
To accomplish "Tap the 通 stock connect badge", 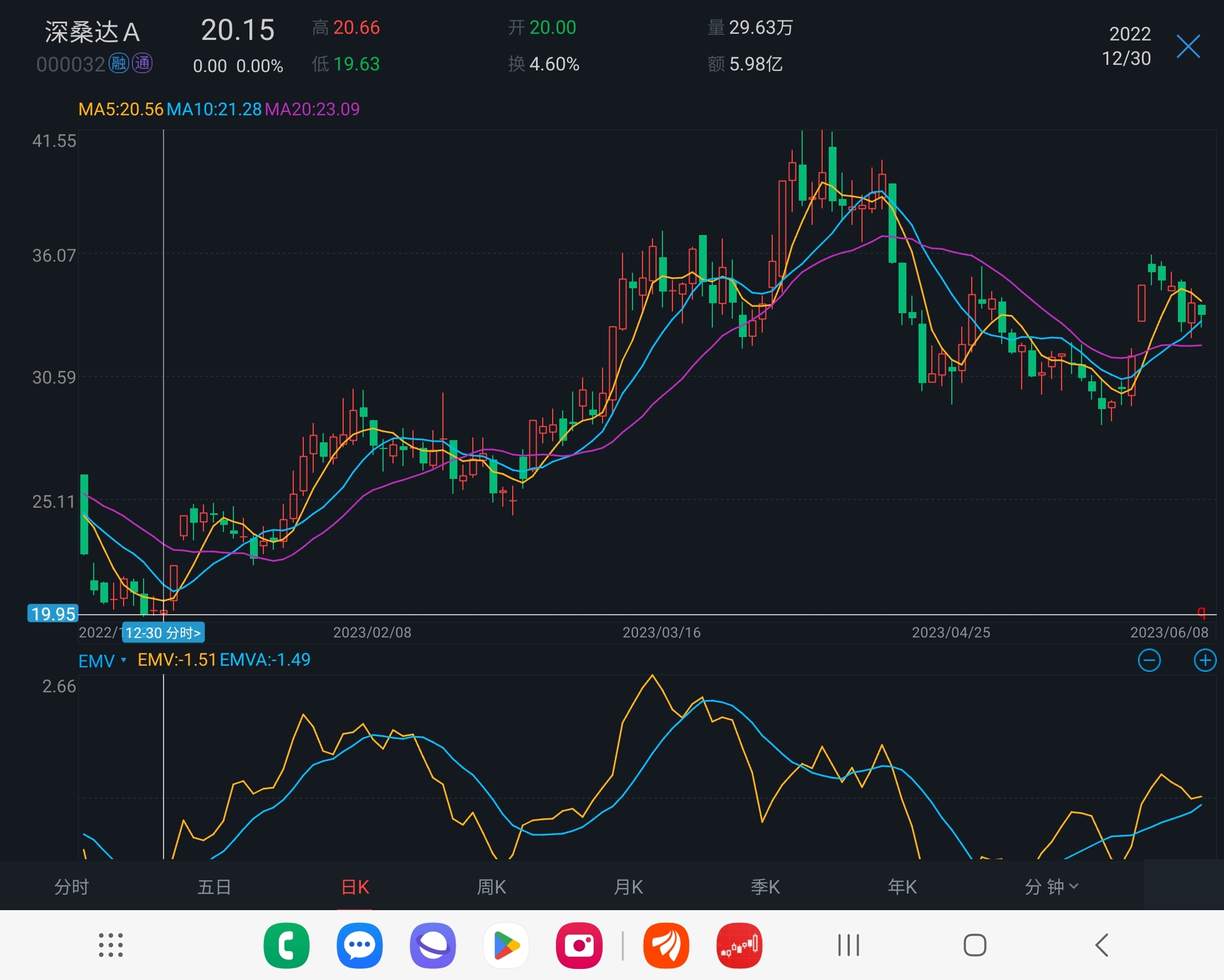I will pyautogui.click(x=142, y=63).
